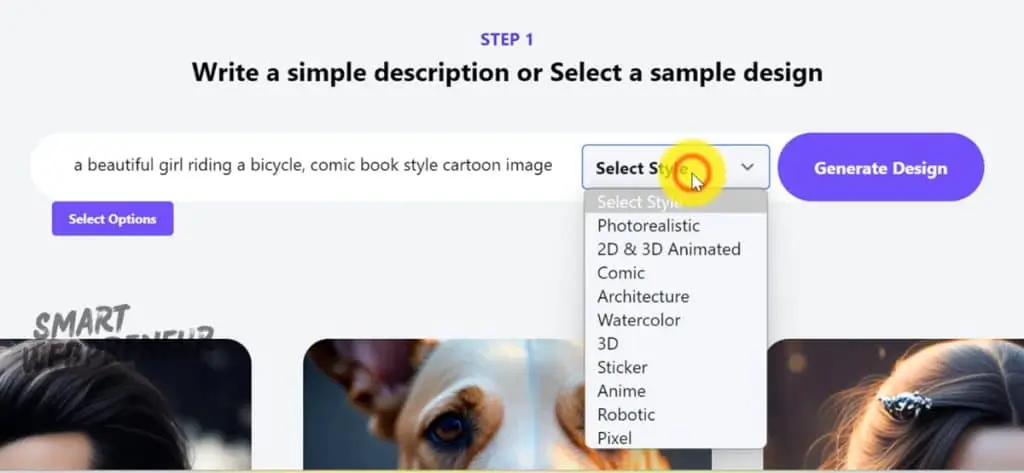The height and width of the screenshot is (473, 1024).
Task: Choose Photorealistic from the style list
Action: click(648, 226)
